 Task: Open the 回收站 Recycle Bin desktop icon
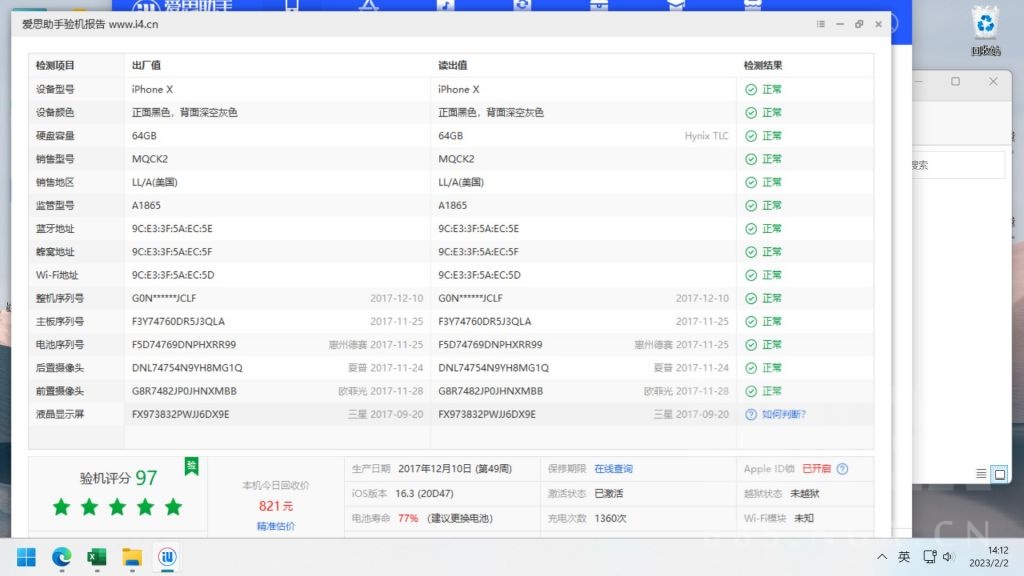coord(984,22)
